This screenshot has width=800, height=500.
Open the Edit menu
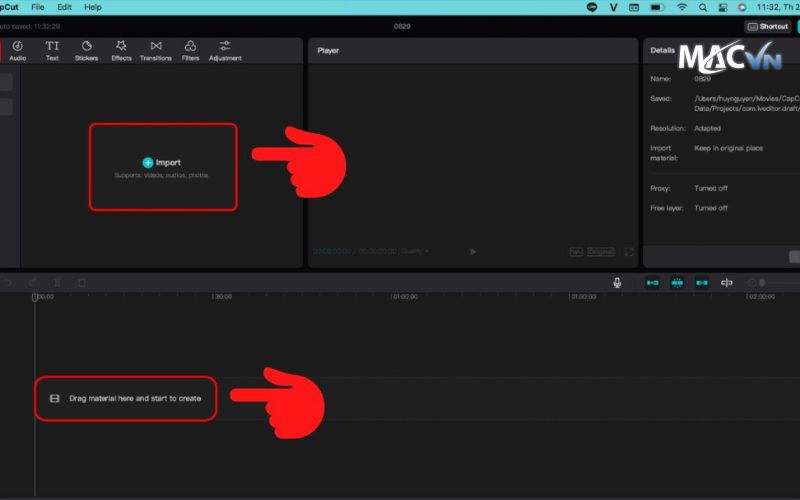click(x=64, y=7)
